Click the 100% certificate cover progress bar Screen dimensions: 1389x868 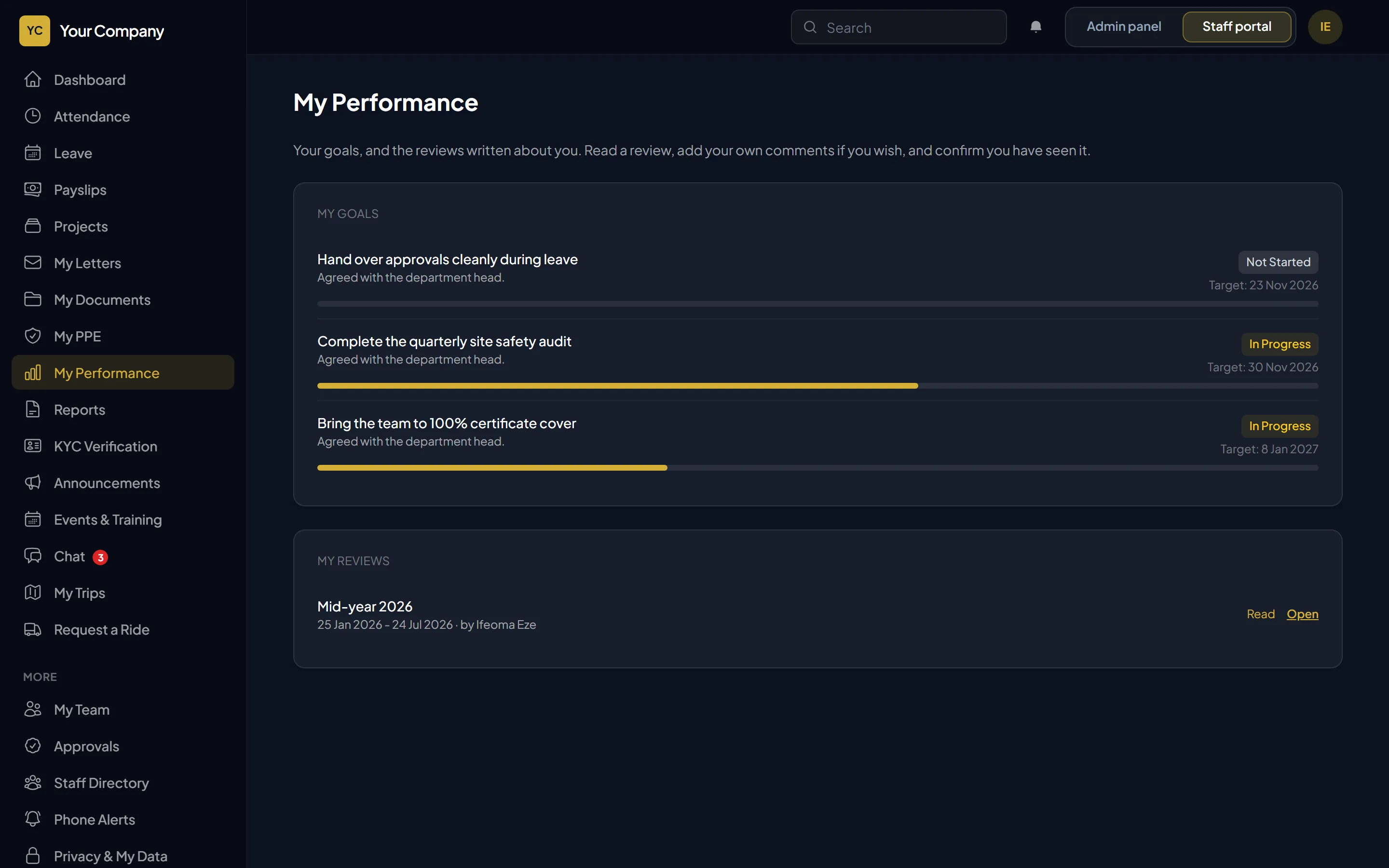click(817, 468)
